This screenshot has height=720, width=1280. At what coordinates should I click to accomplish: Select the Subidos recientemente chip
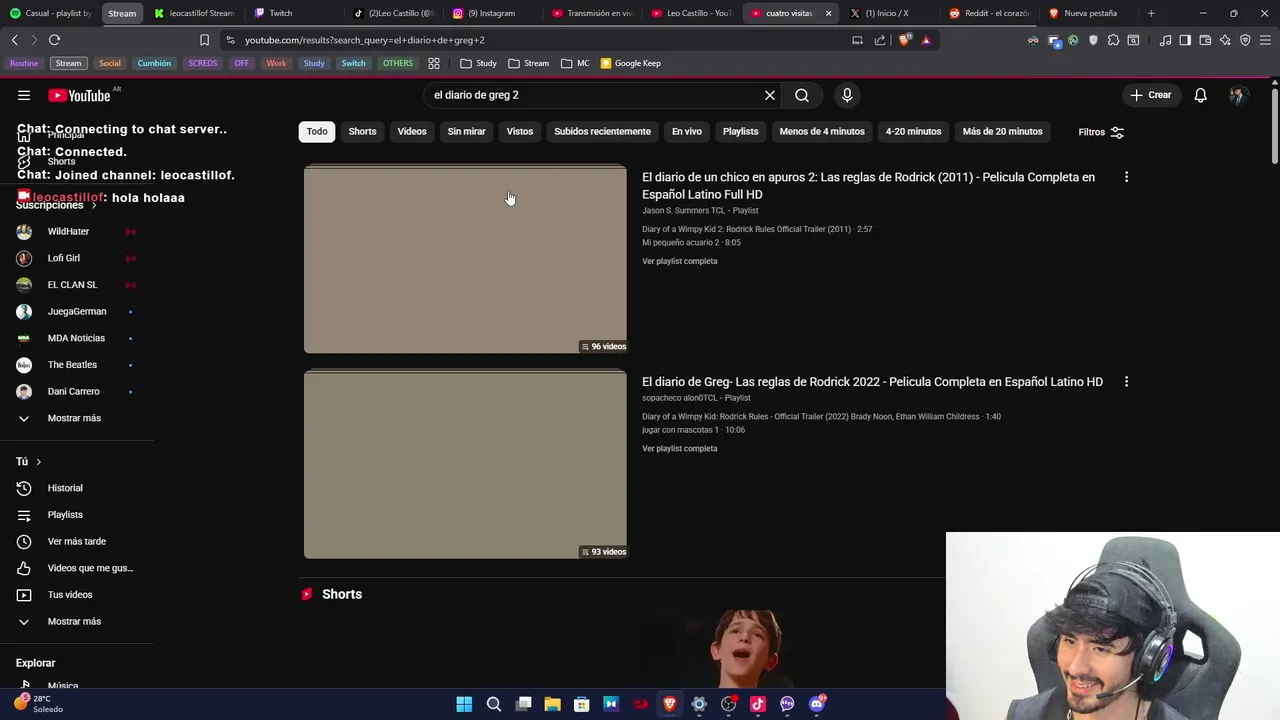coord(602,131)
